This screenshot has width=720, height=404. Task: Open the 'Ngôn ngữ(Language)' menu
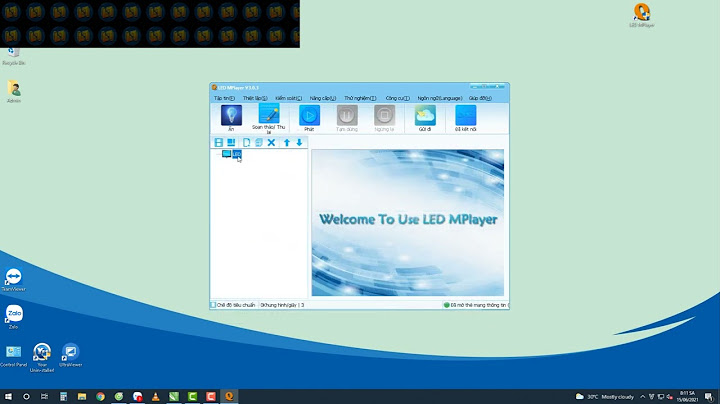tap(439, 98)
